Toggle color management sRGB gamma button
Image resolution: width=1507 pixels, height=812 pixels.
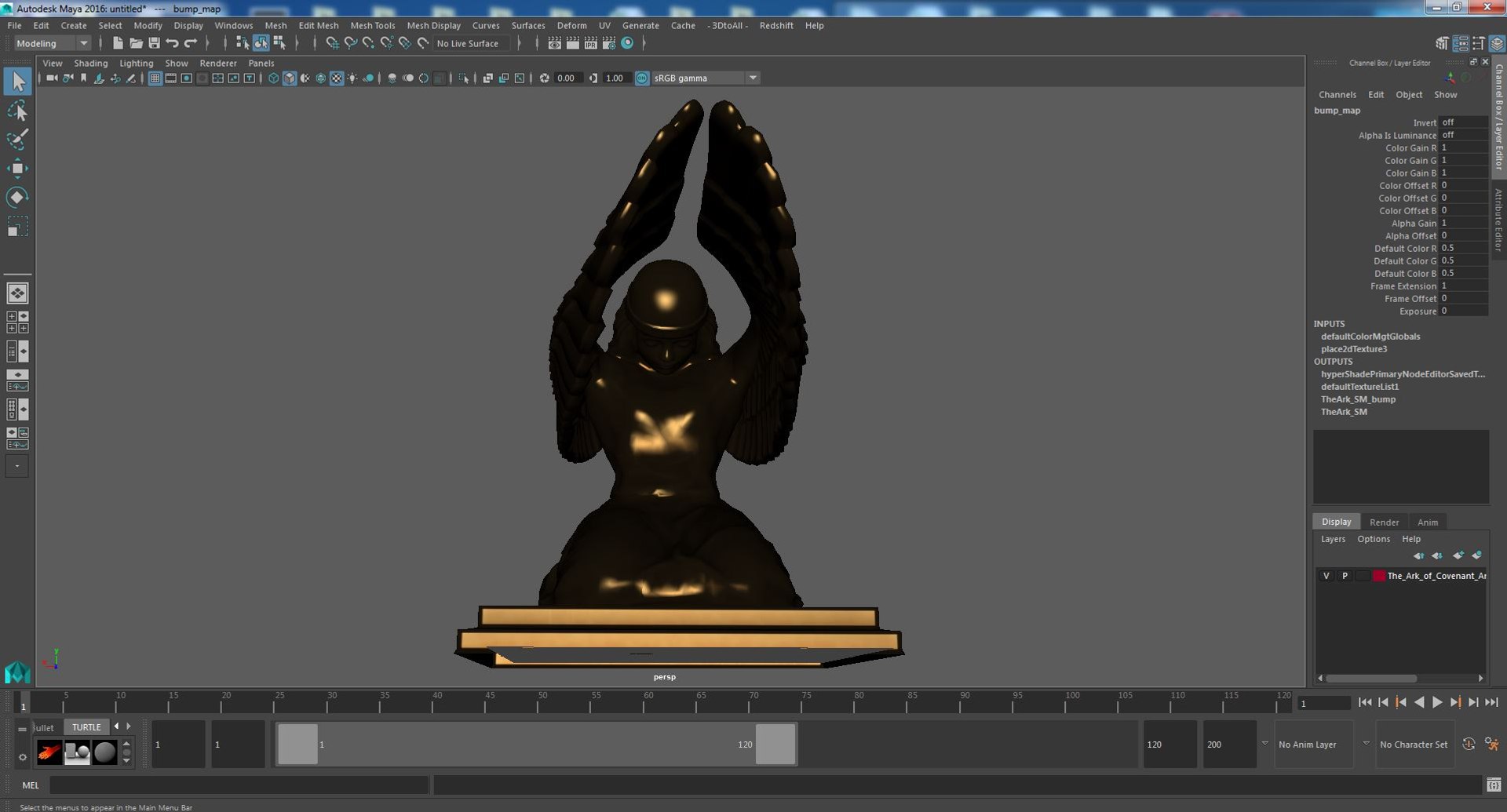(642, 78)
